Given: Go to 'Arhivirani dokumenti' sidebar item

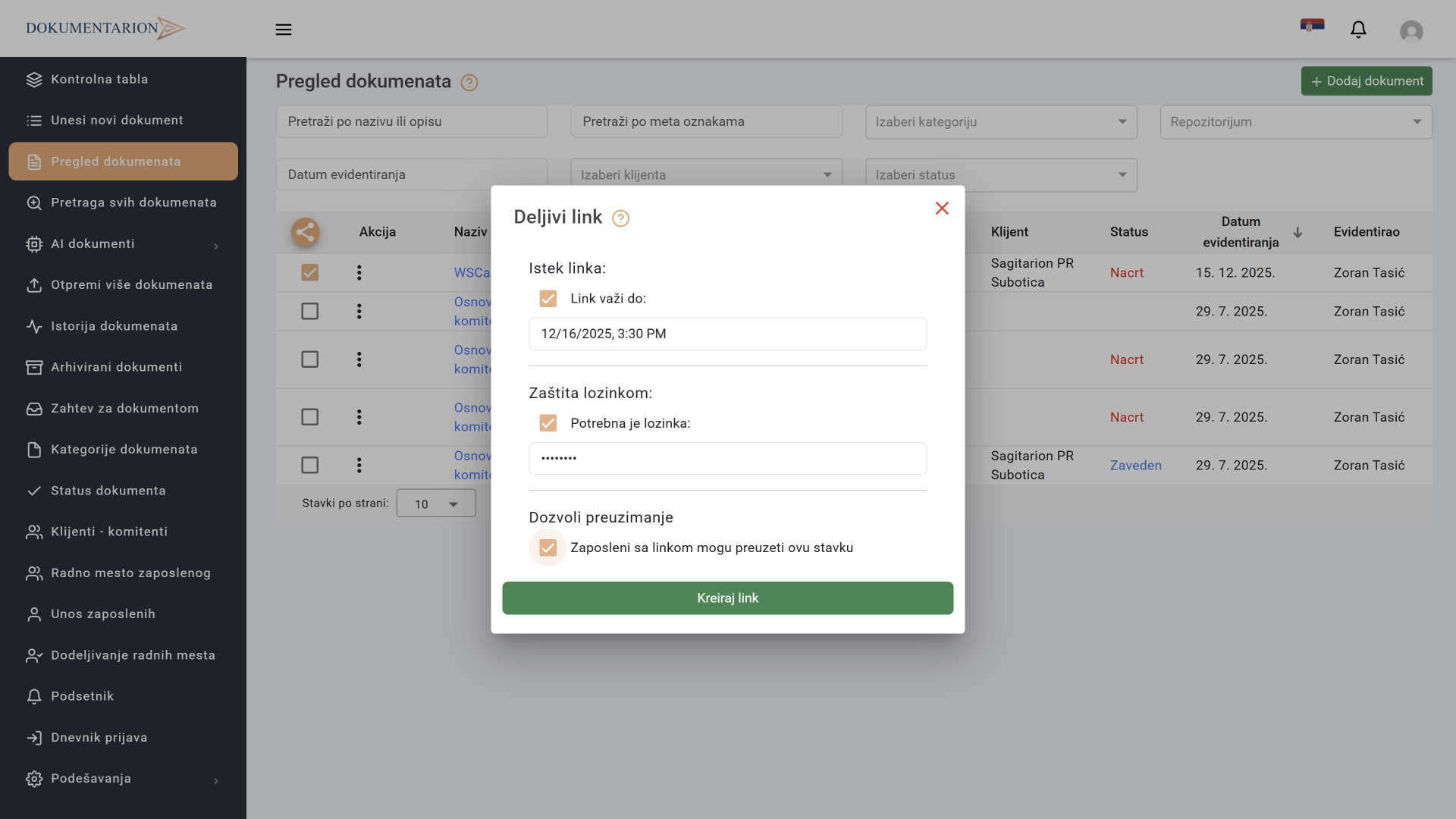Looking at the screenshot, I should pyautogui.click(x=116, y=367).
